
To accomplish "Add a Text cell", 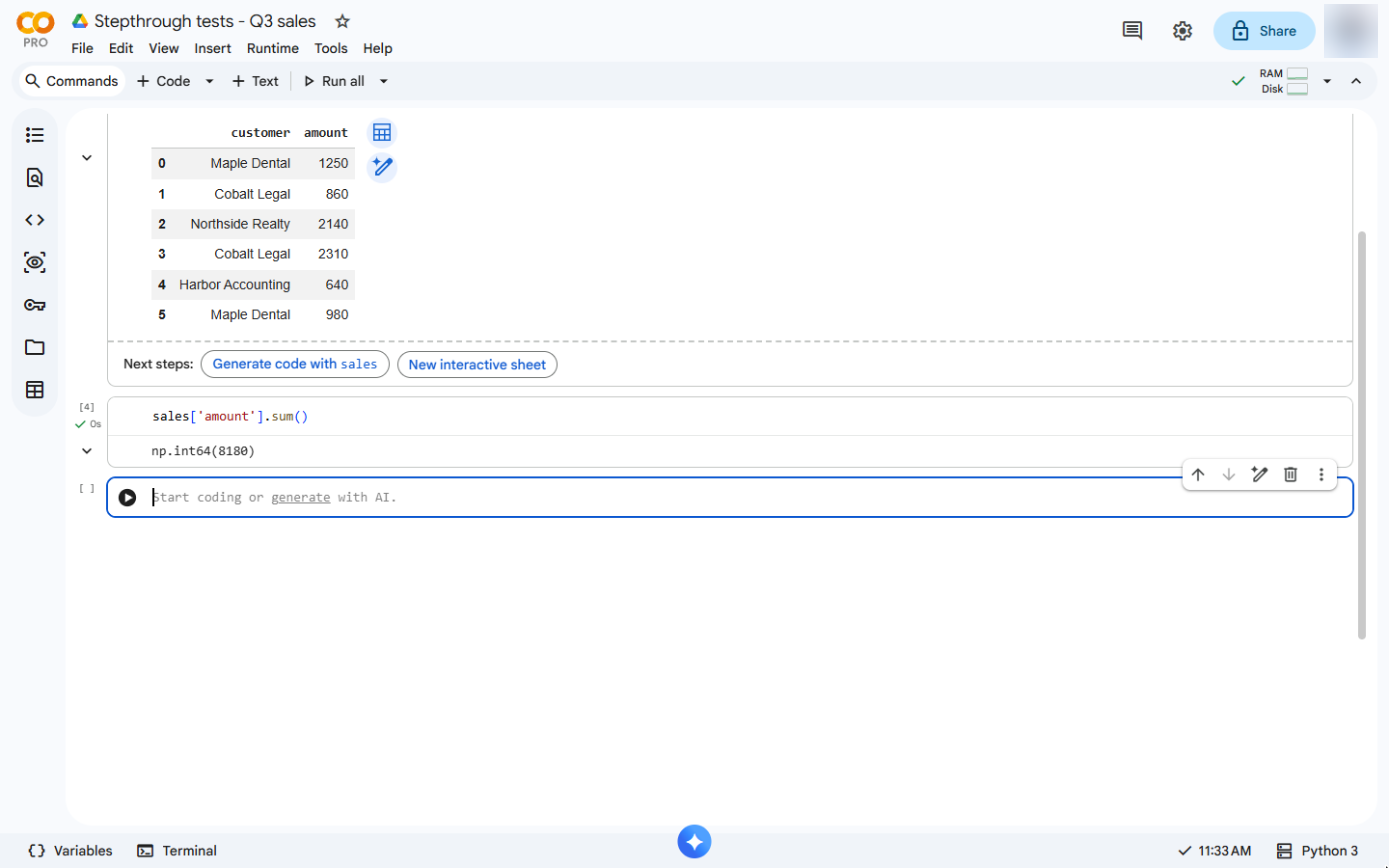I will 255,81.
